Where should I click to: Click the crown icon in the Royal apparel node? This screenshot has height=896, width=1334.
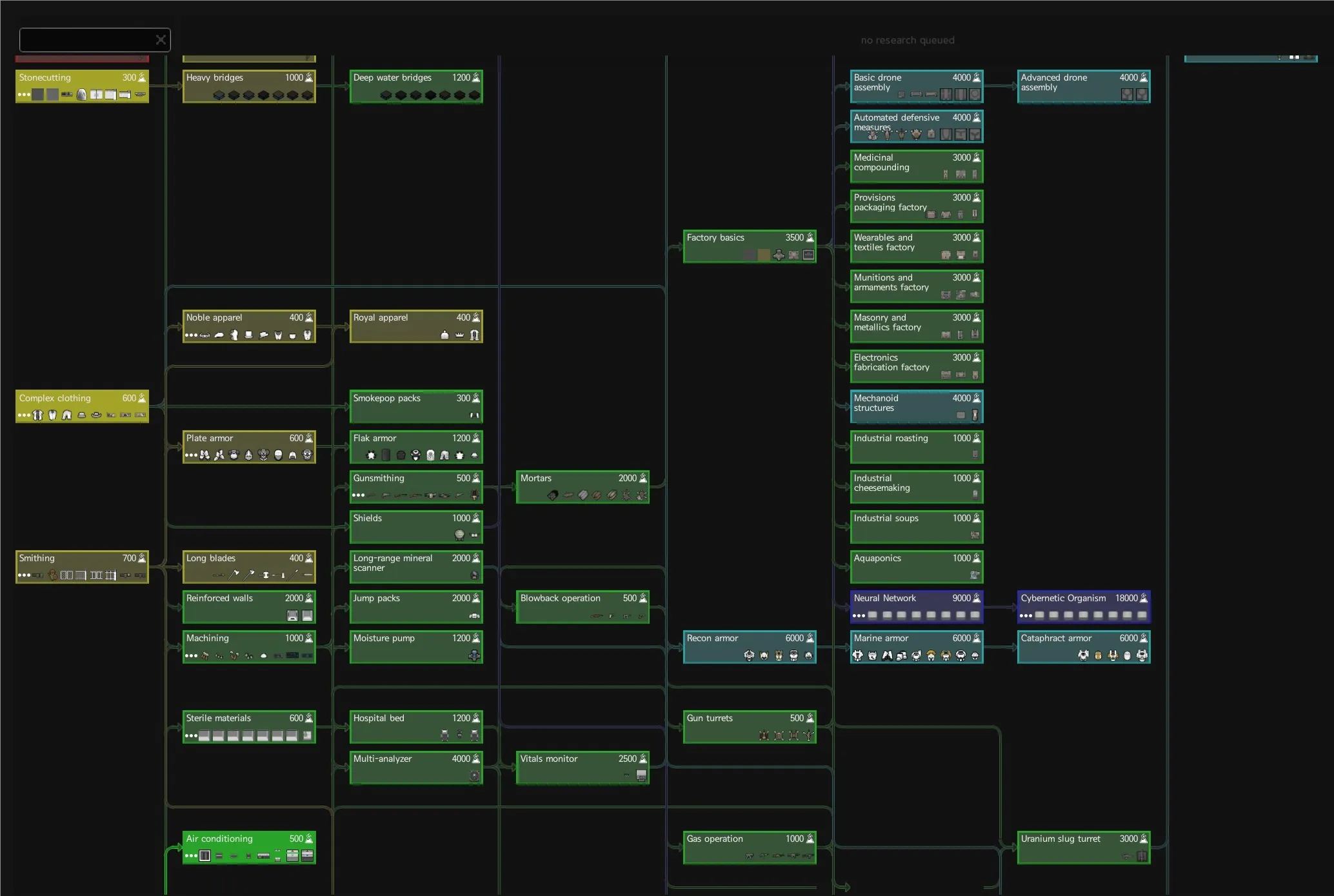(x=459, y=335)
